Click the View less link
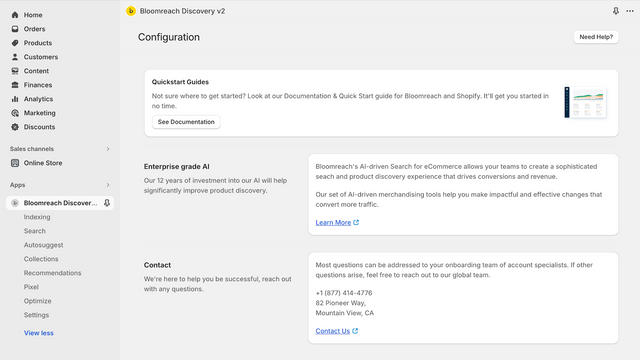The height and width of the screenshot is (360, 640). (x=39, y=333)
